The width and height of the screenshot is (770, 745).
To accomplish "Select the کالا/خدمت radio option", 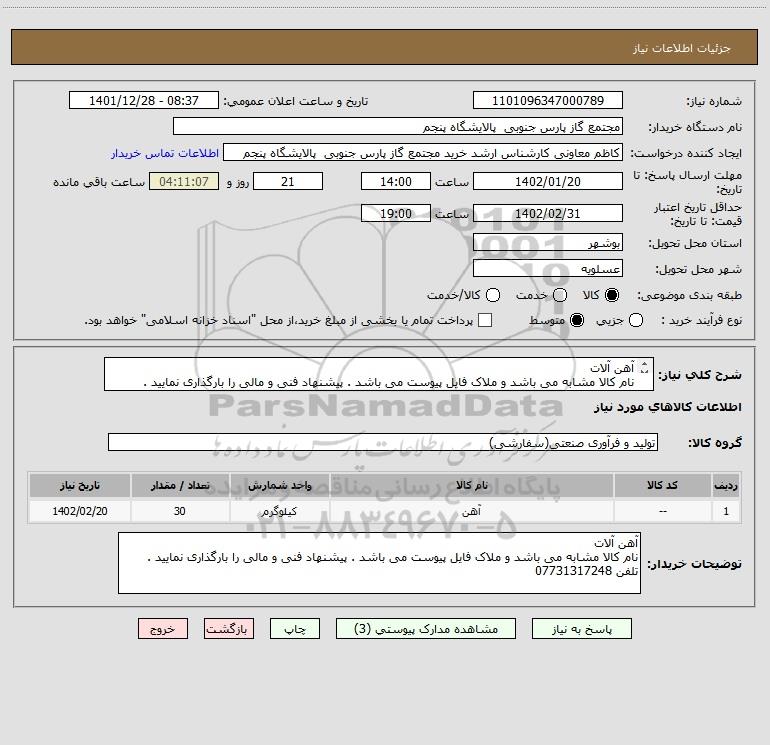I will (493, 295).
